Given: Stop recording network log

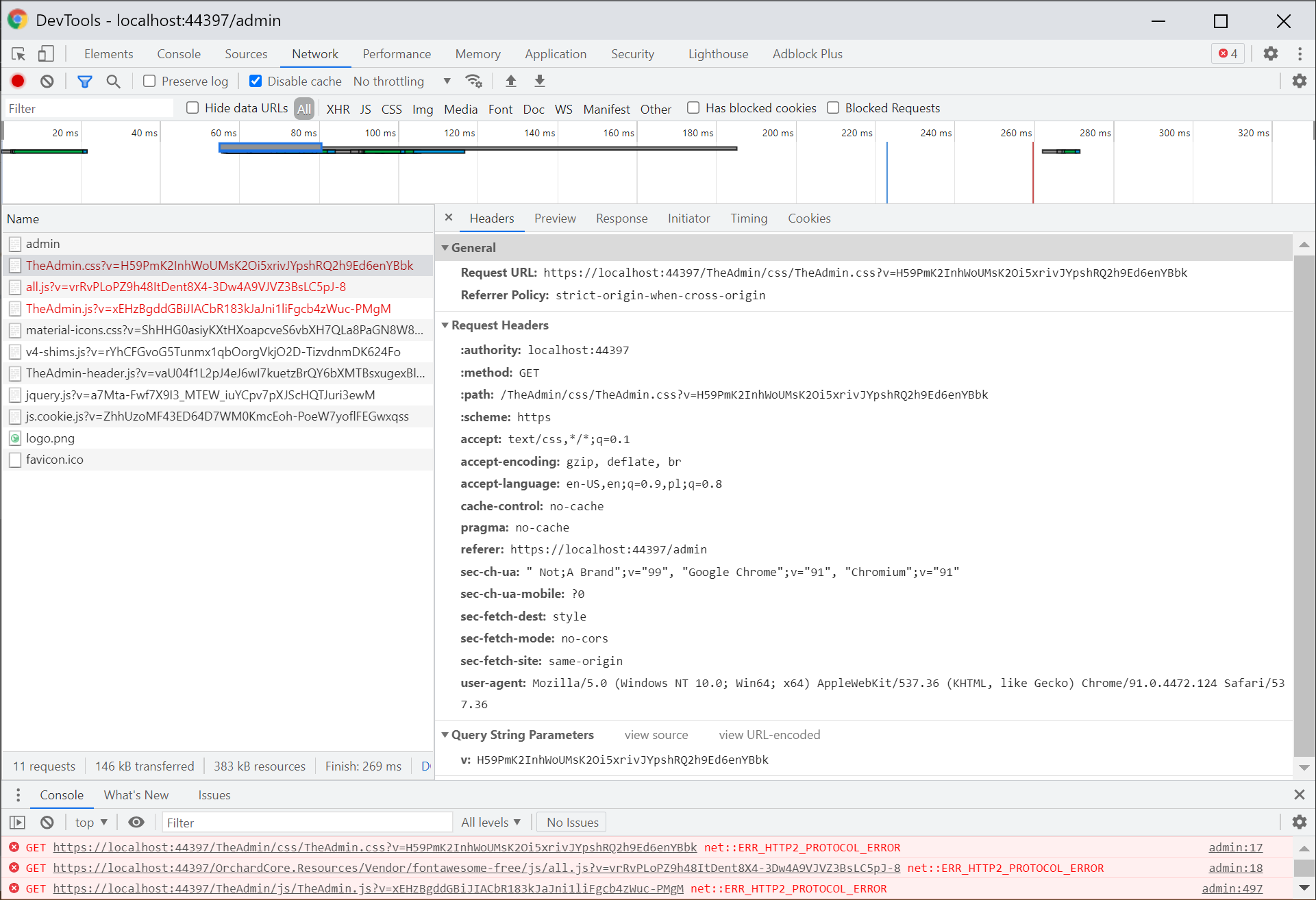Looking at the screenshot, I should 17,81.
